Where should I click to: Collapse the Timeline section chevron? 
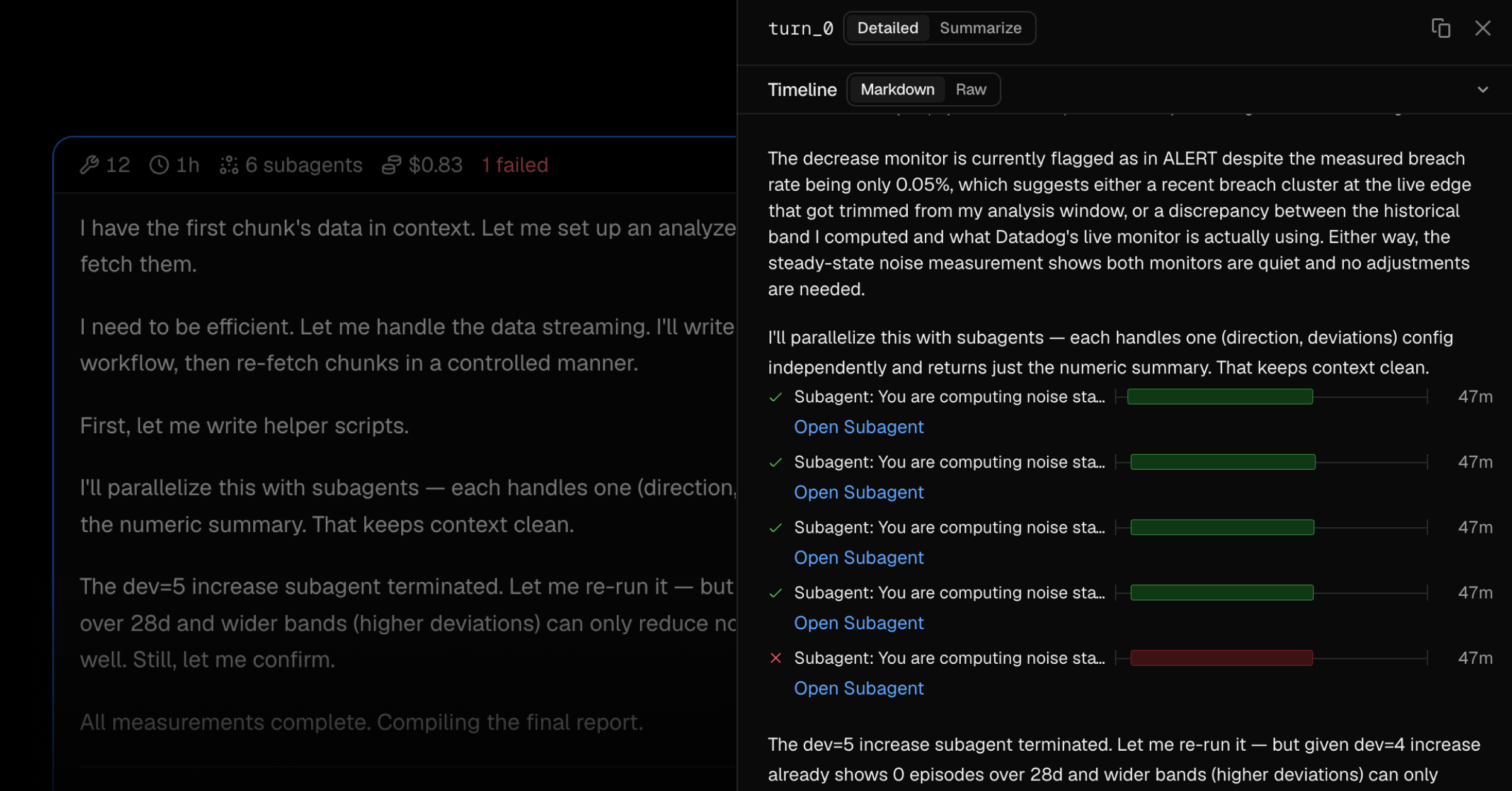[x=1482, y=89]
